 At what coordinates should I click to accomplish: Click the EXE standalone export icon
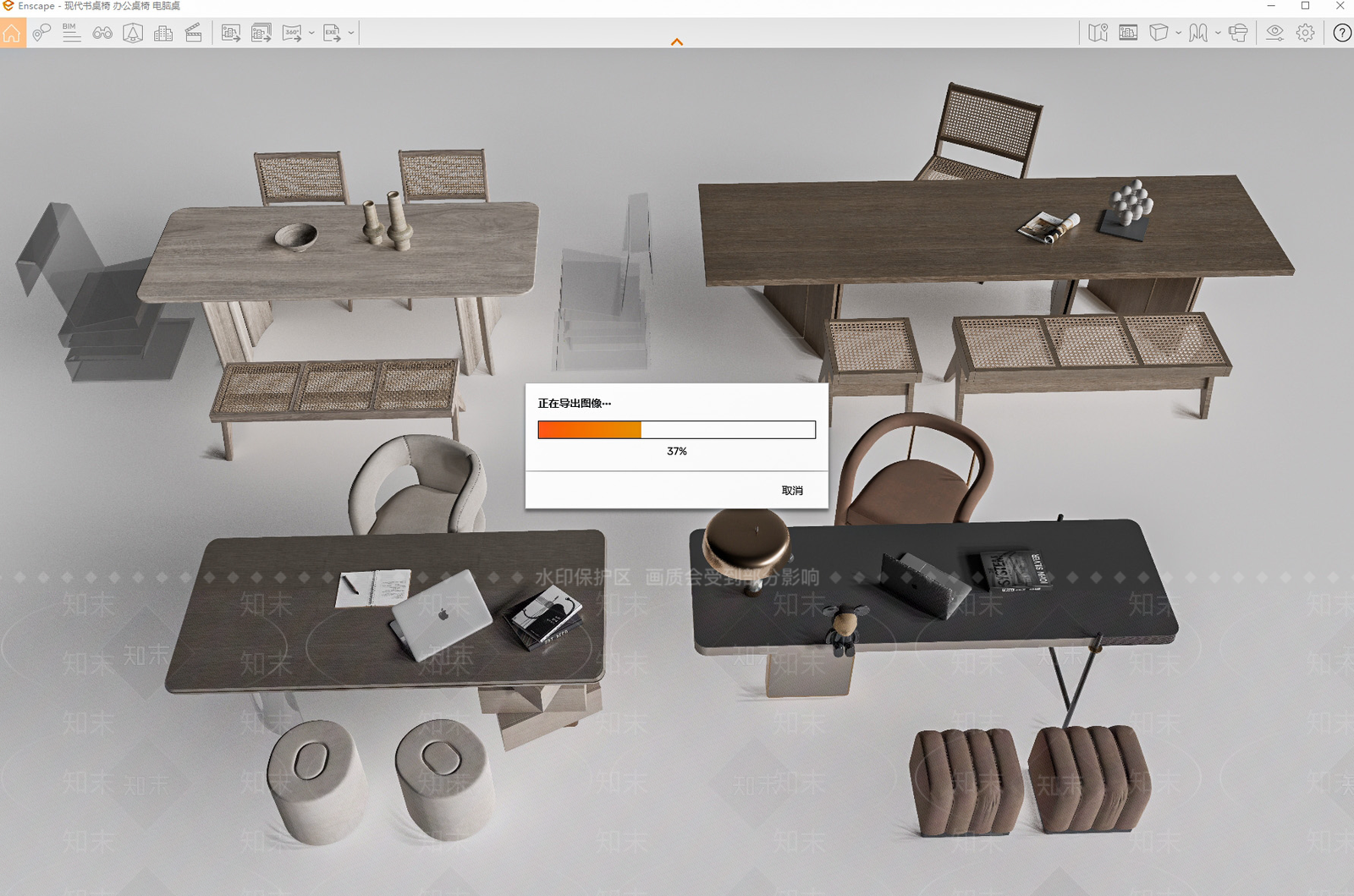[x=332, y=33]
